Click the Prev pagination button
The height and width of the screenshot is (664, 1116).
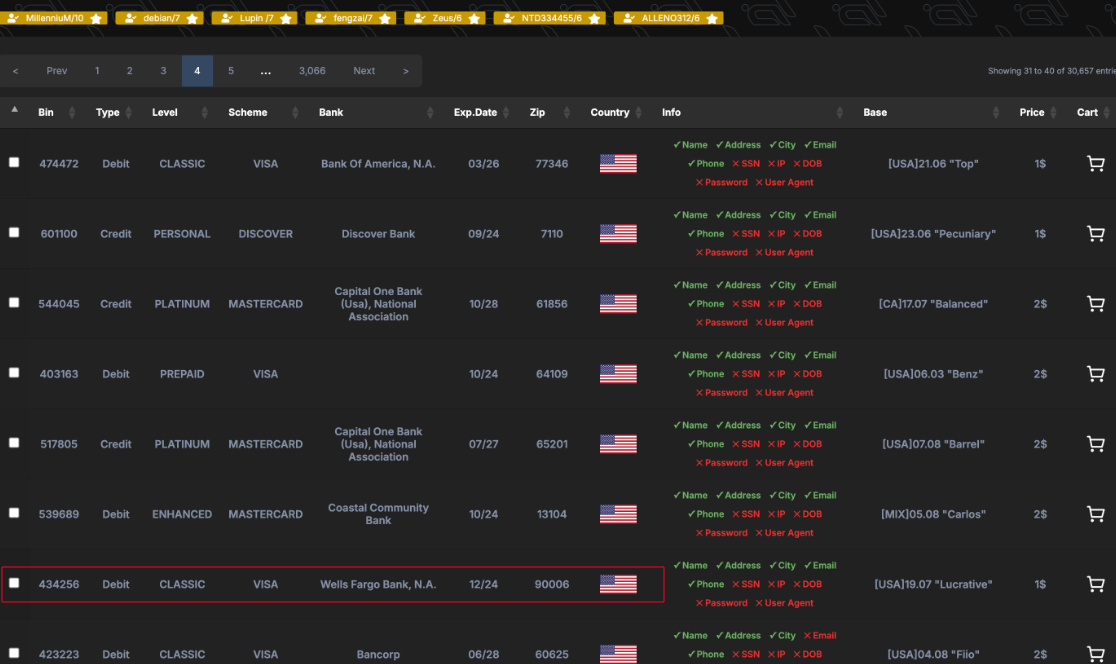56,70
